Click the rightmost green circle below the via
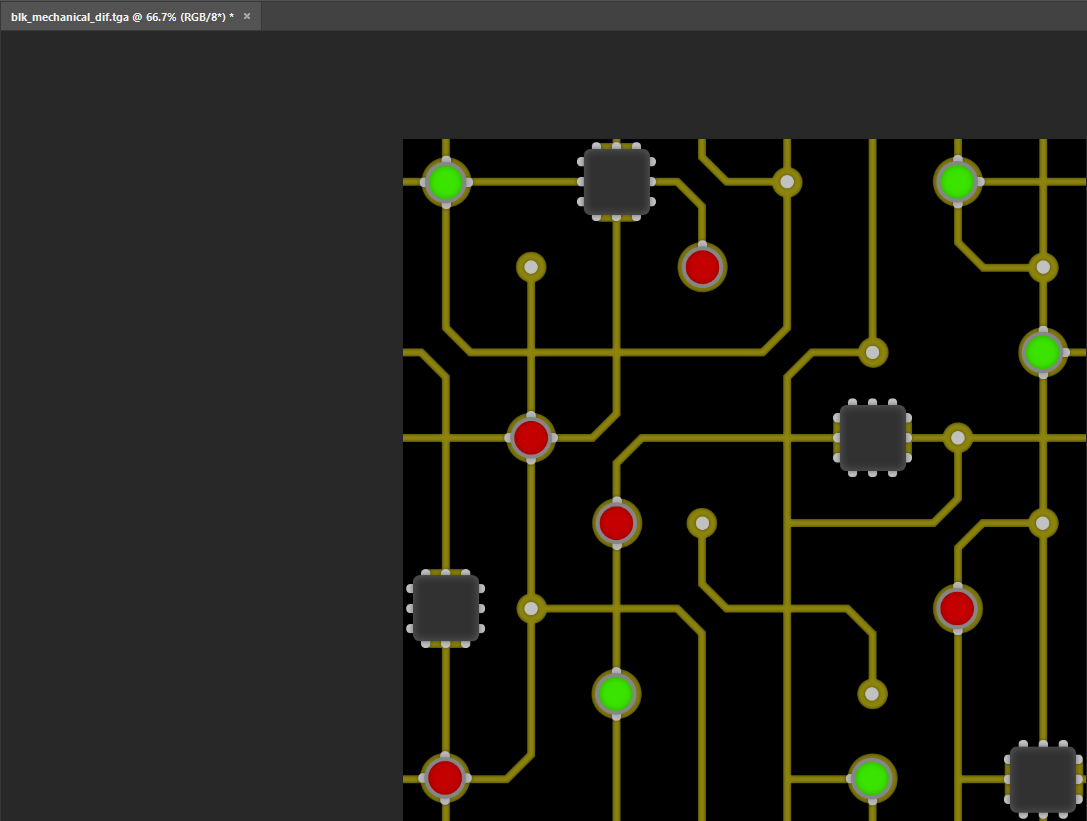The width and height of the screenshot is (1087, 821). point(1042,352)
